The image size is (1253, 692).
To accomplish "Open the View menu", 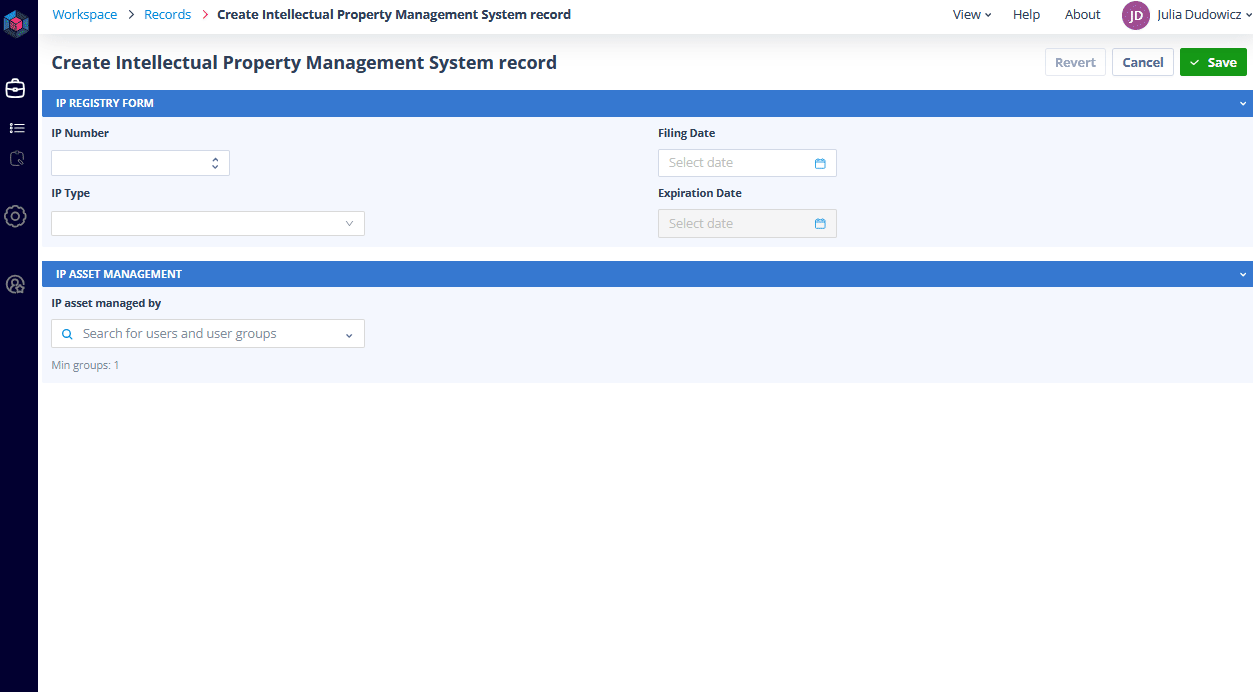I will tap(972, 15).
